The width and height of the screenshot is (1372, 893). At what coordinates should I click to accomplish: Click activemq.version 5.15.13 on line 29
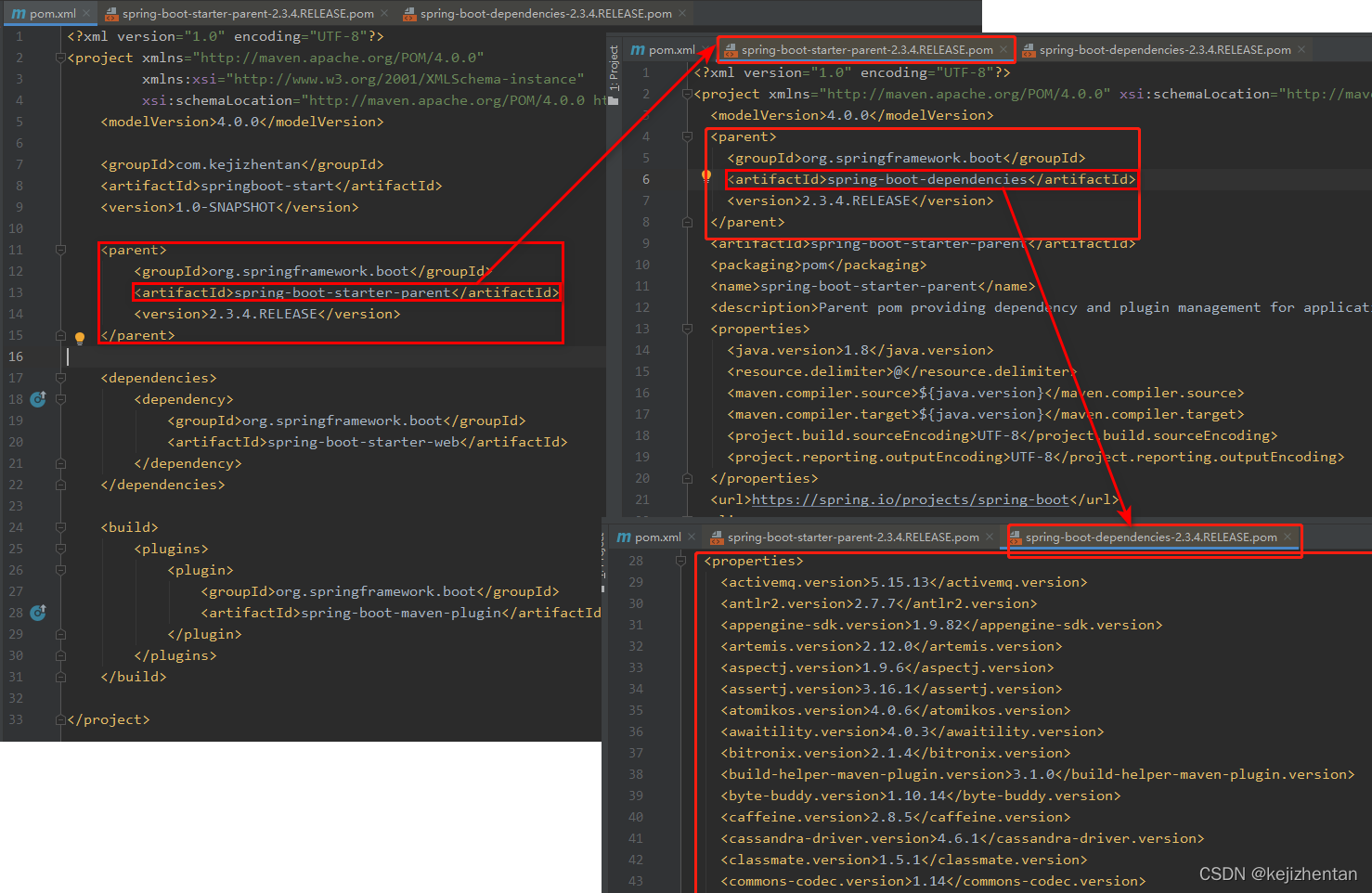pyautogui.click(x=904, y=582)
